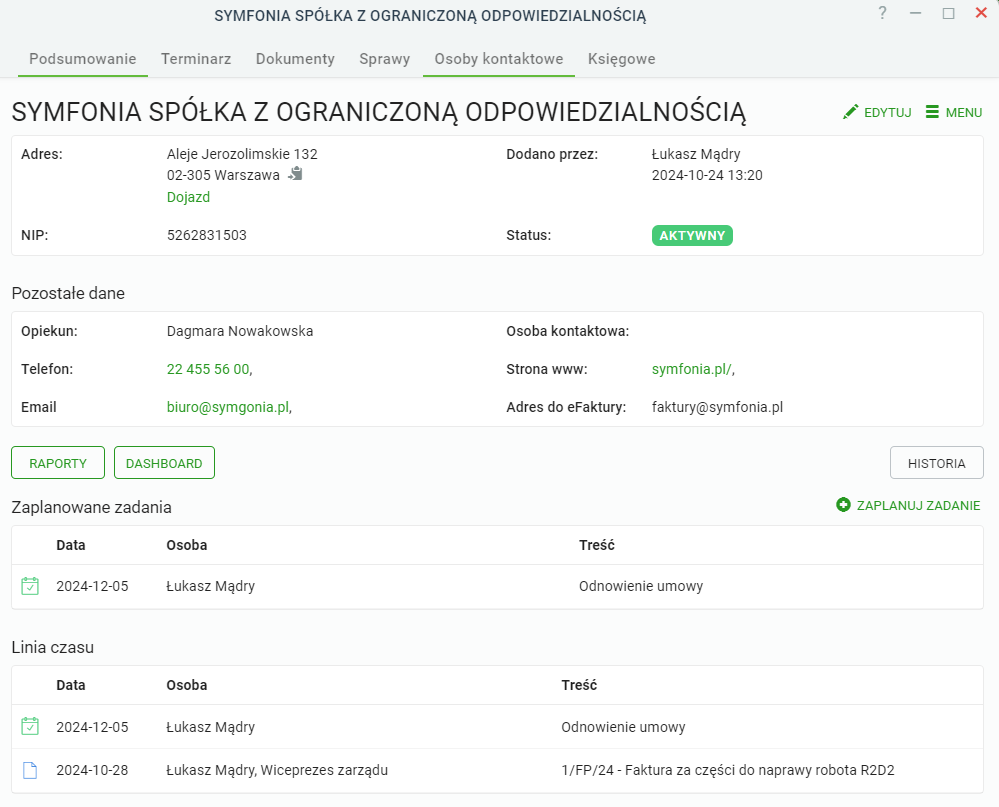Click the HISTORIA button
The width and height of the screenshot is (999, 807).
[937, 463]
